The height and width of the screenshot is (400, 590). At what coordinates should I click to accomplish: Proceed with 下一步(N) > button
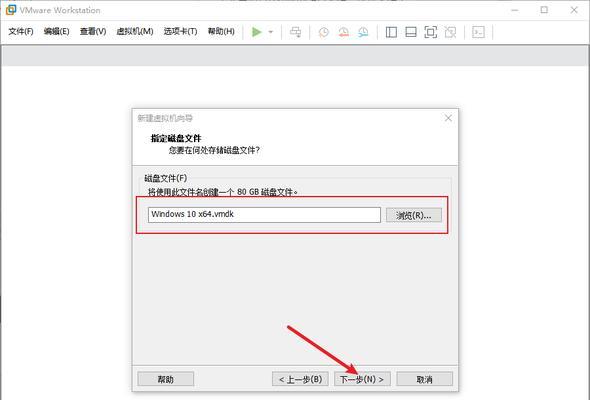tap(362, 379)
